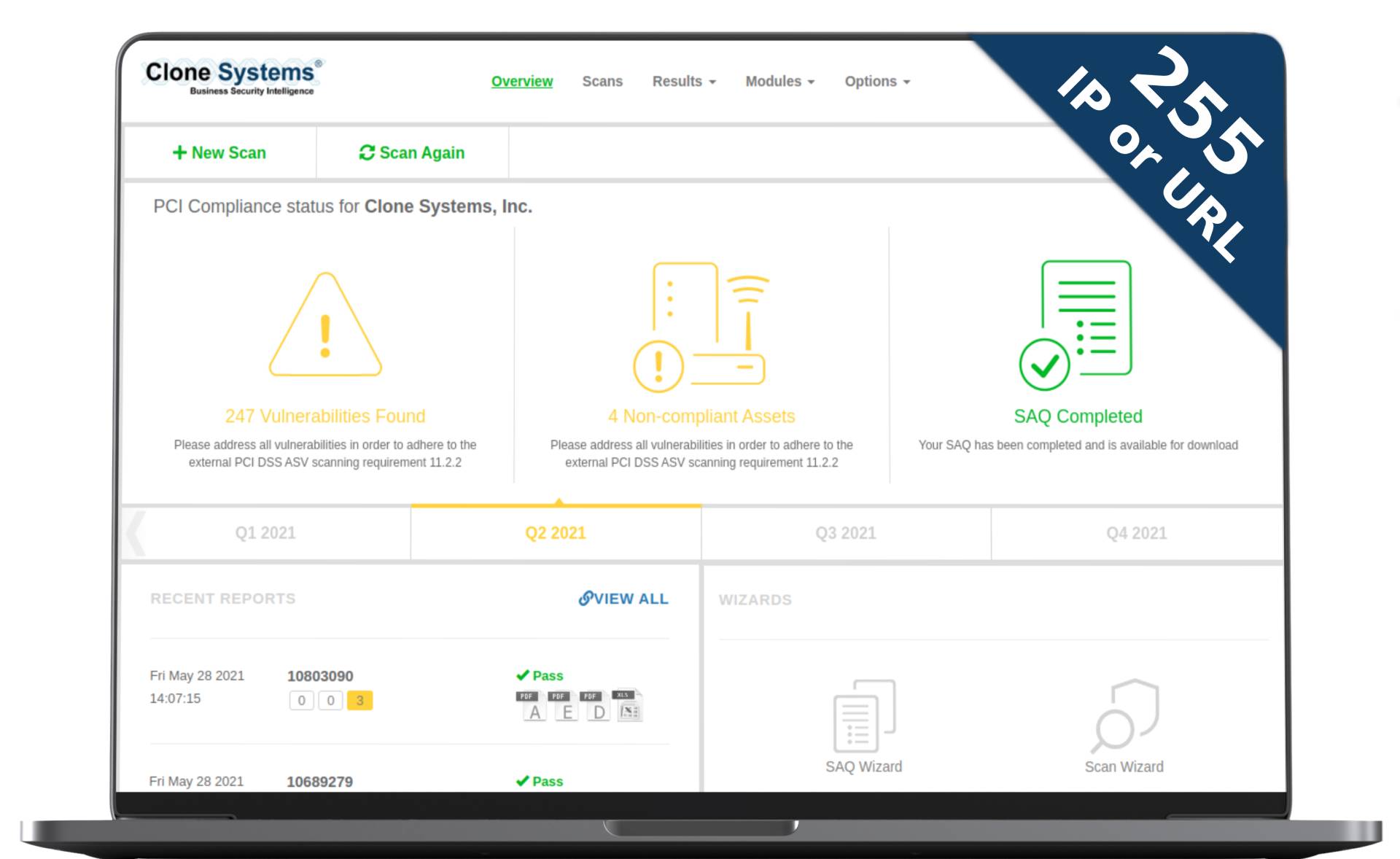
Task: Open report 10689279
Action: [319, 782]
